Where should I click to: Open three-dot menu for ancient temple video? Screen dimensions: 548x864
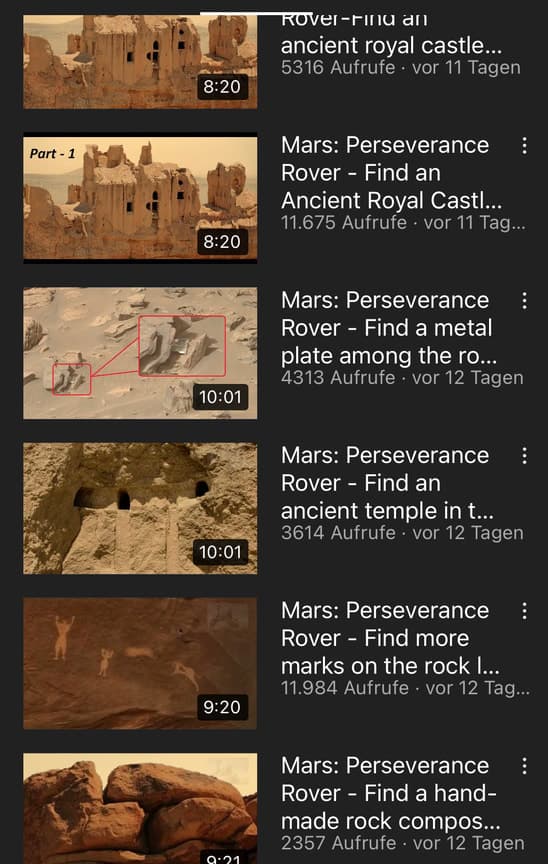[524, 456]
